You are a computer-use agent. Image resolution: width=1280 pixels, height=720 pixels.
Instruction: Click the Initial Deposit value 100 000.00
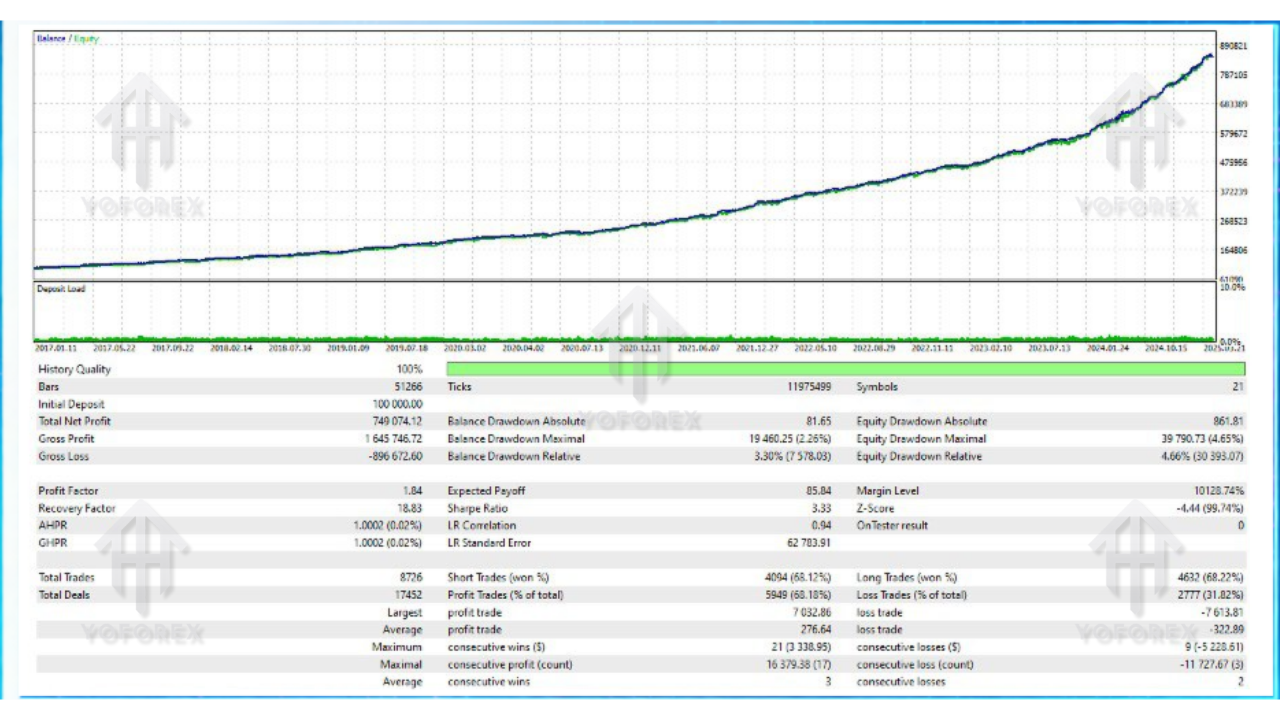(397, 404)
